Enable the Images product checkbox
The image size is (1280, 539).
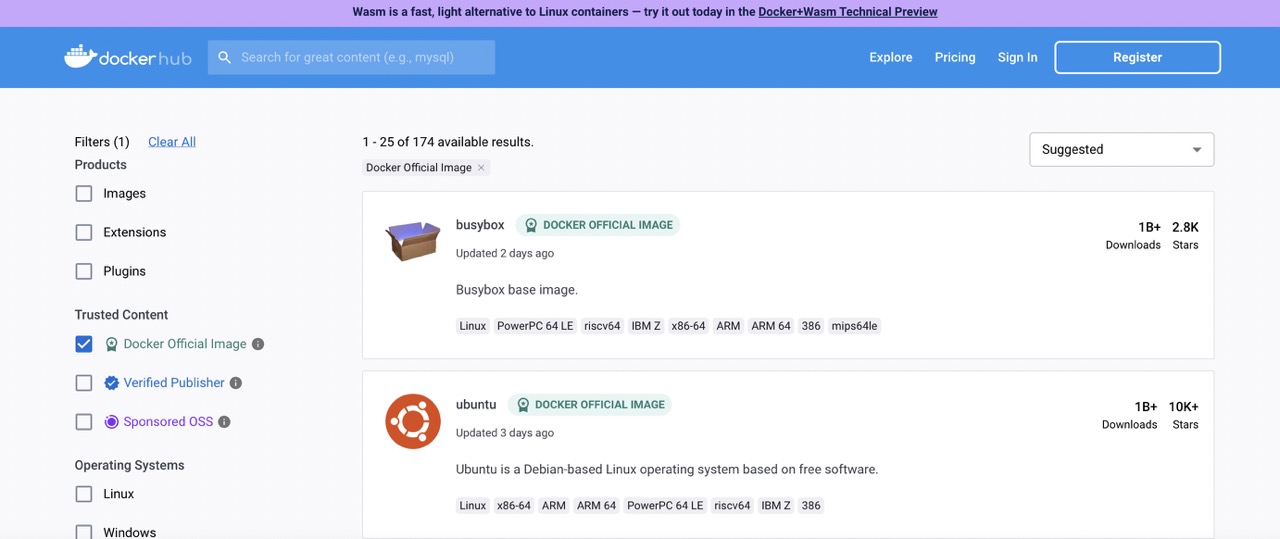click(84, 194)
